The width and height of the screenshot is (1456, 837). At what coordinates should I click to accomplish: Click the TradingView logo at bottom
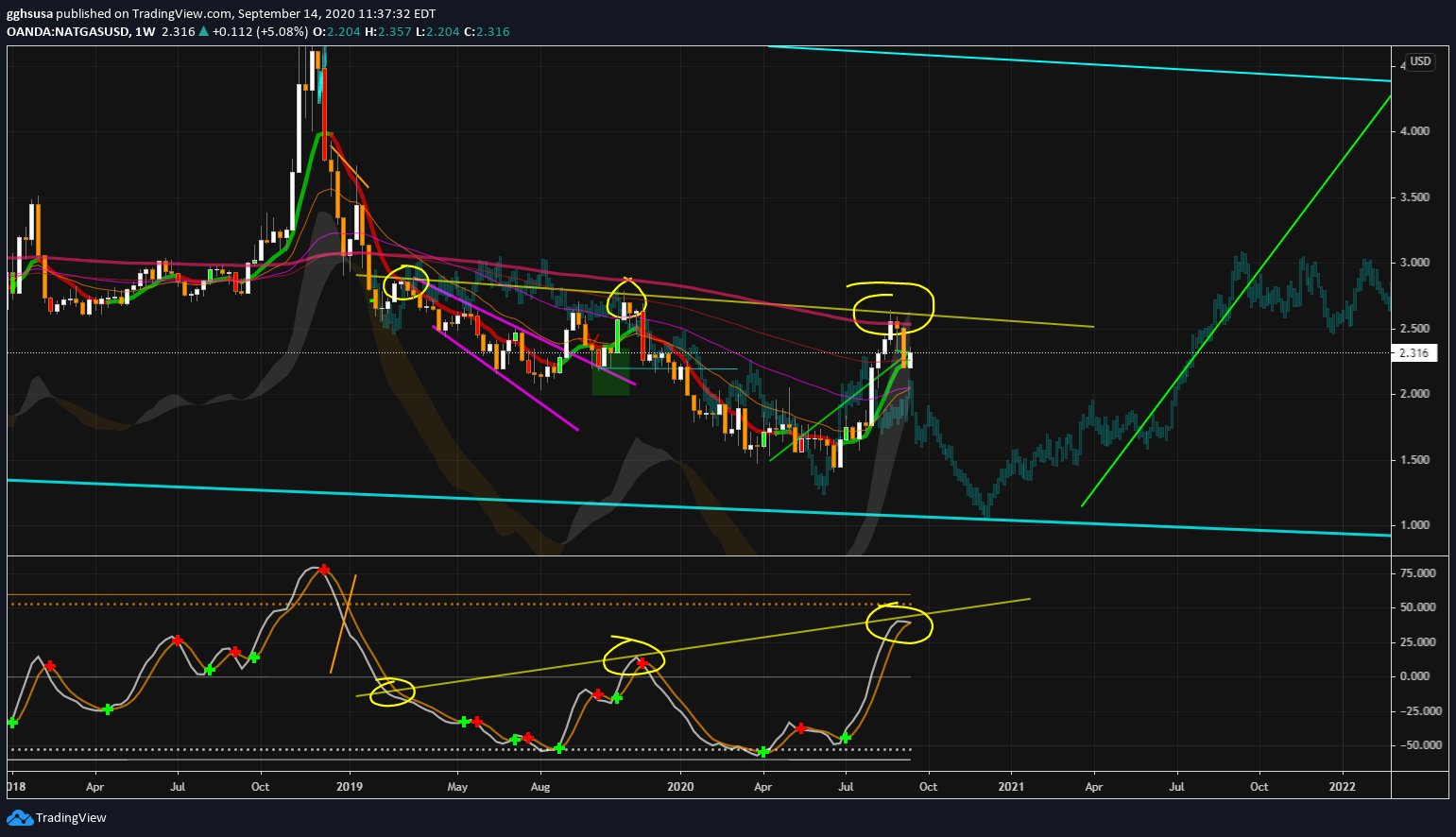[57, 817]
